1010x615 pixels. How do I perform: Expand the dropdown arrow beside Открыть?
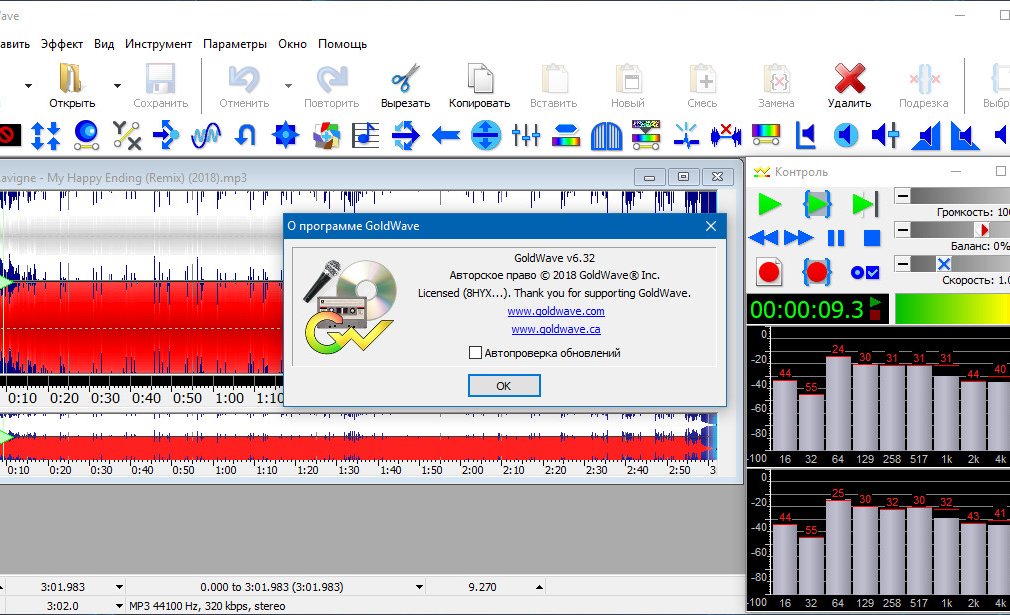pyautogui.click(x=117, y=86)
